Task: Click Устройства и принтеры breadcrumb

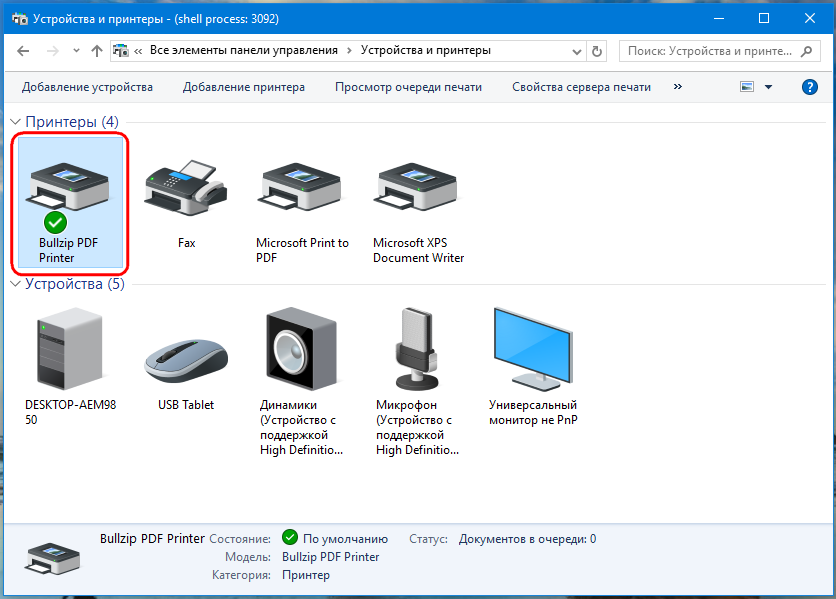Action: [425, 50]
